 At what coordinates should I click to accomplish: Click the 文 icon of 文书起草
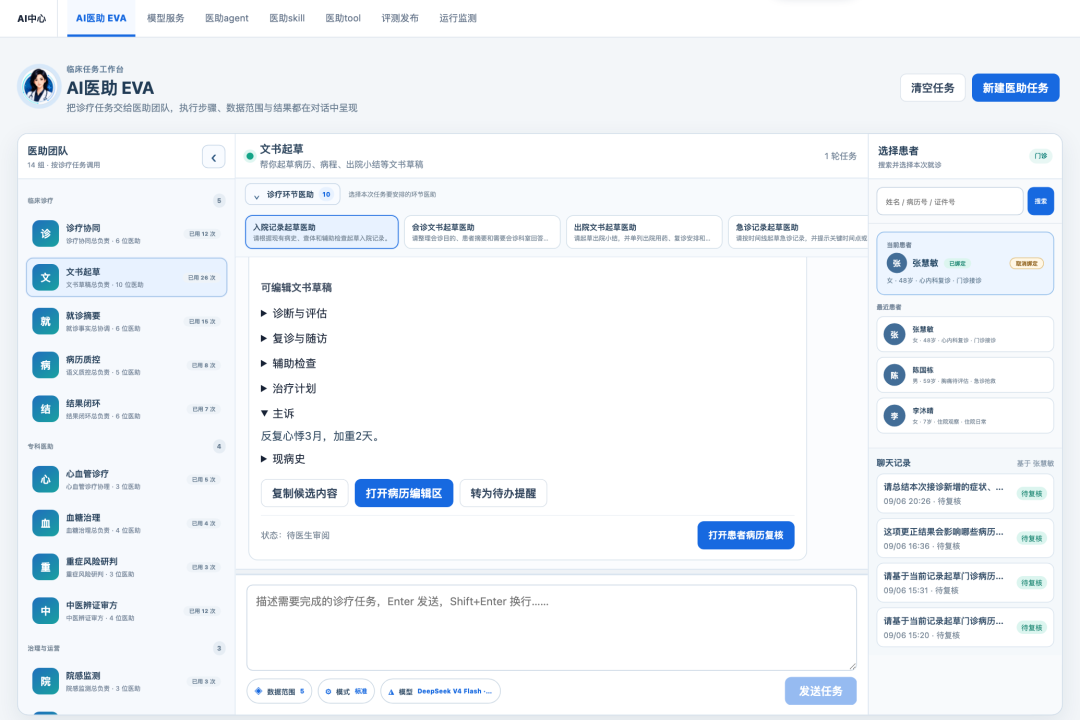(45, 278)
